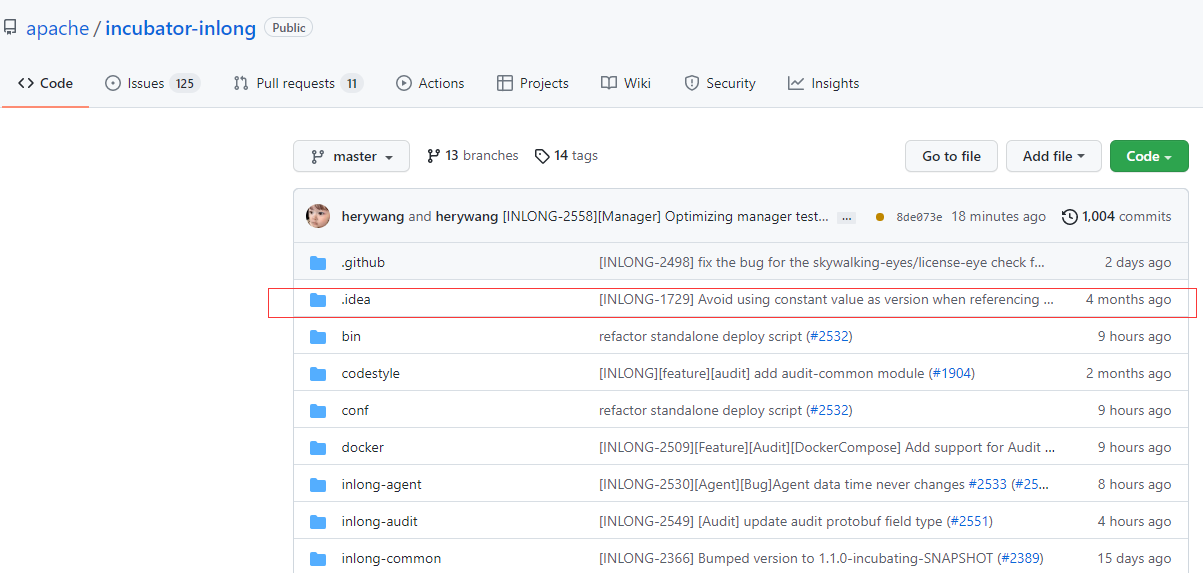Click the incubator-inlong repository name
This screenshot has height=573, width=1203.
click(x=180, y=28)
